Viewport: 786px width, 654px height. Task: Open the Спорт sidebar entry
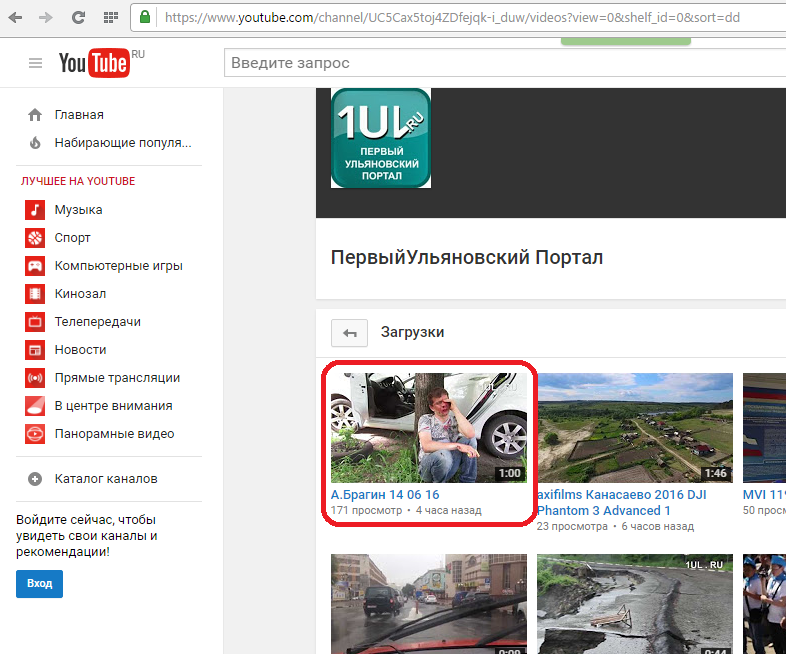click(73, 238)
